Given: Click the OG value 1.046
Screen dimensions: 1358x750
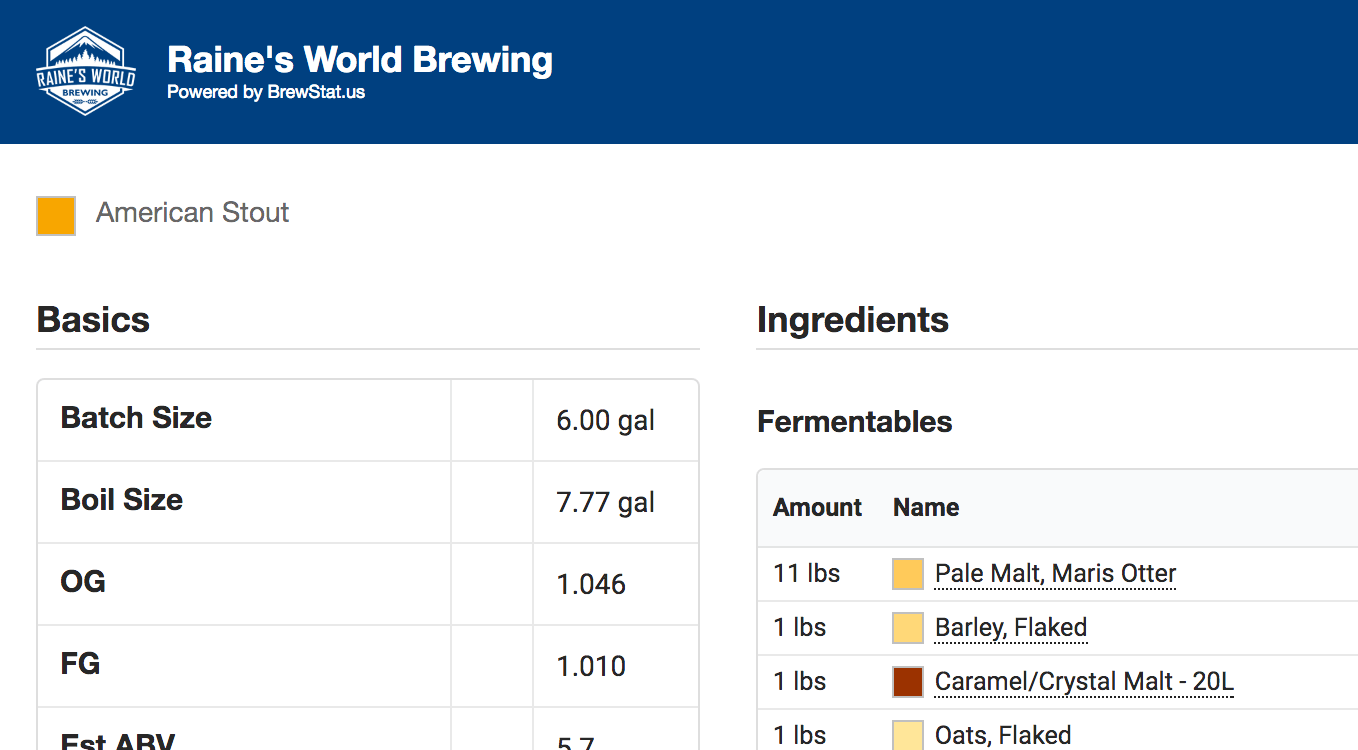Looking at the screenshot, I should pyautogui.click(x=591, y=584).
